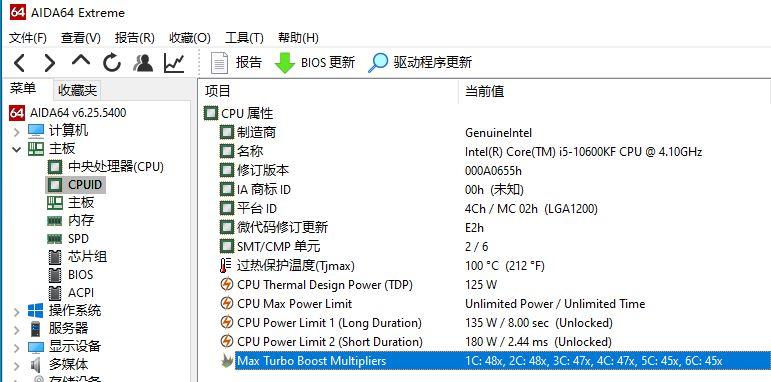This screenshot has height=382, width=771.
Task: Click the thermometer icon beside 过热保护温度(Tjmax)
Action: click(x=225, y=265)
